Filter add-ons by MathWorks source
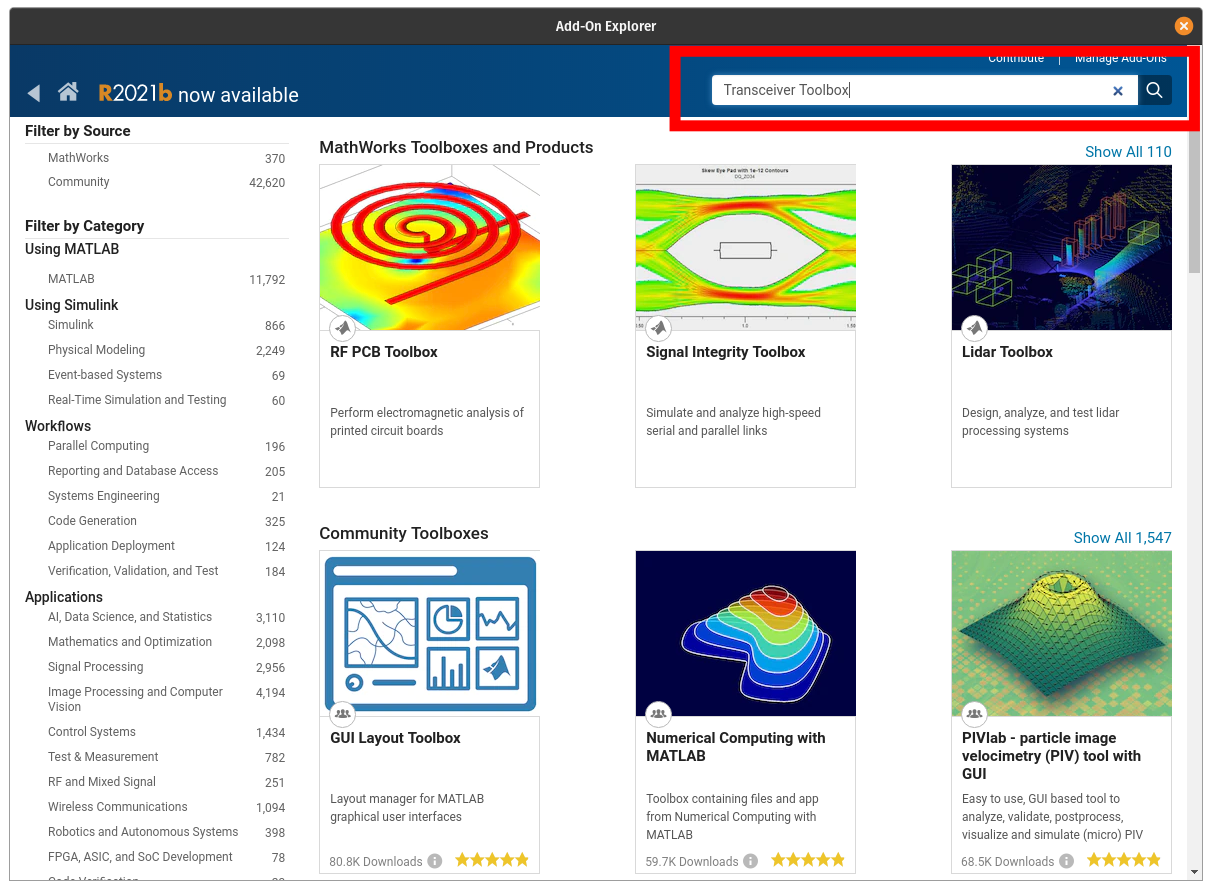This screenshot has width=1212, height=890. 80,157
